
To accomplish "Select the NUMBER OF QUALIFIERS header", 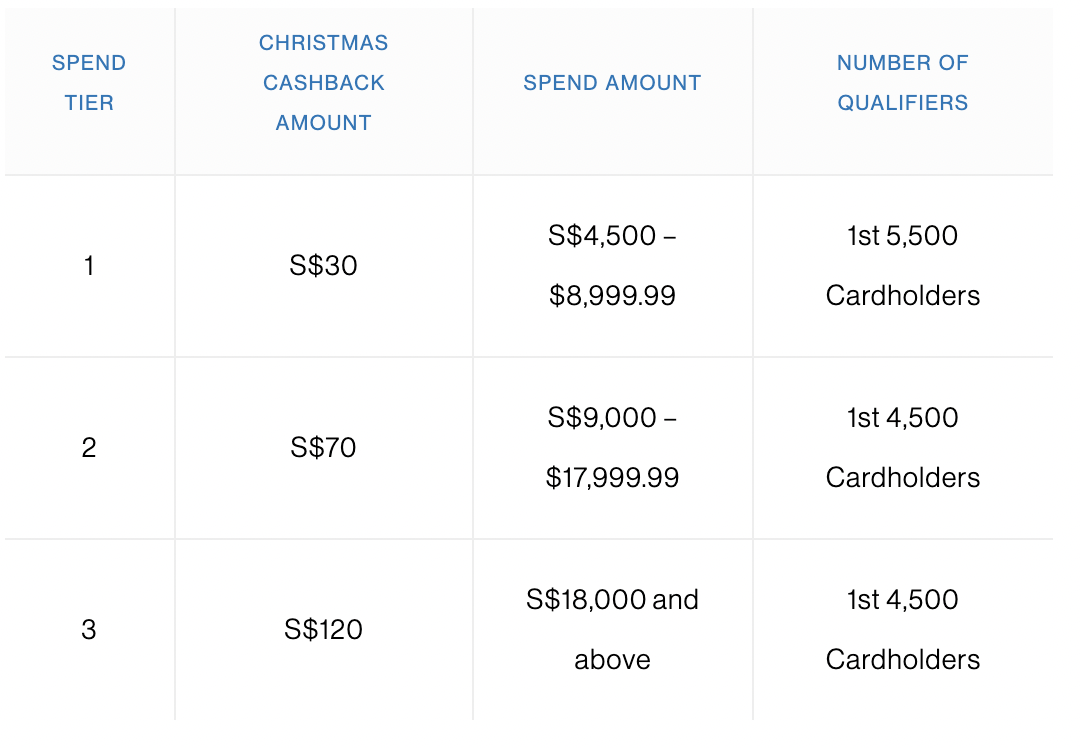I will coord(903,83).
